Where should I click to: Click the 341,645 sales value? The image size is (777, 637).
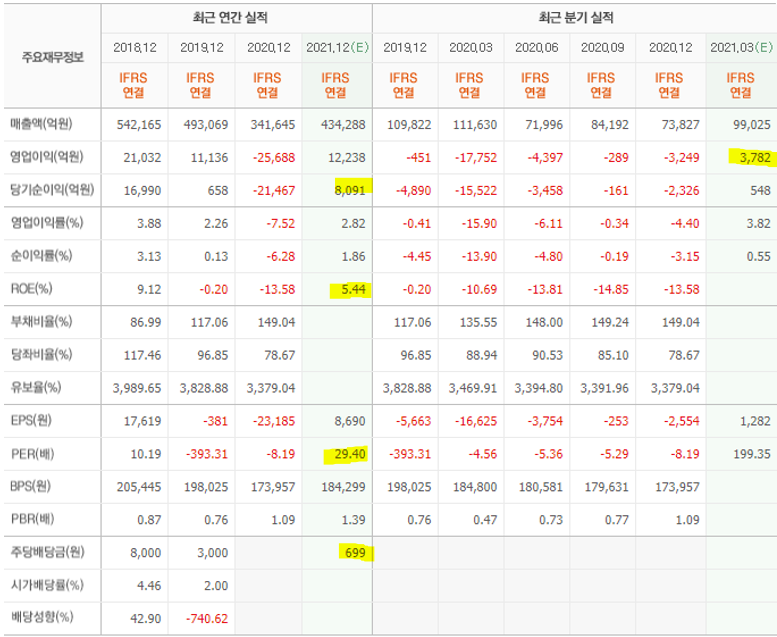coord(273,124)
